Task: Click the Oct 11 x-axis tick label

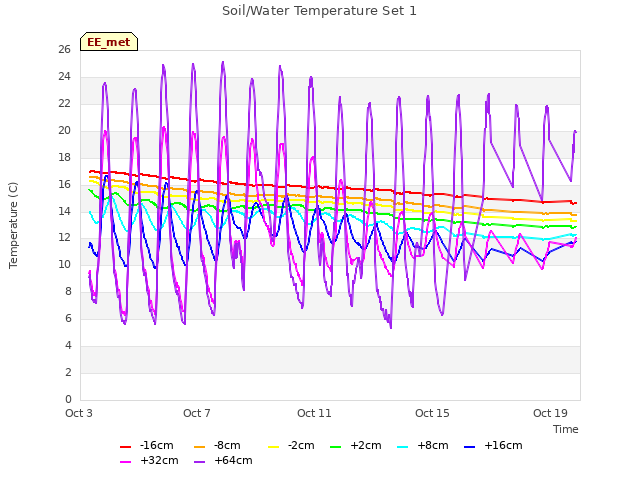Action: [x=314, y=413]
